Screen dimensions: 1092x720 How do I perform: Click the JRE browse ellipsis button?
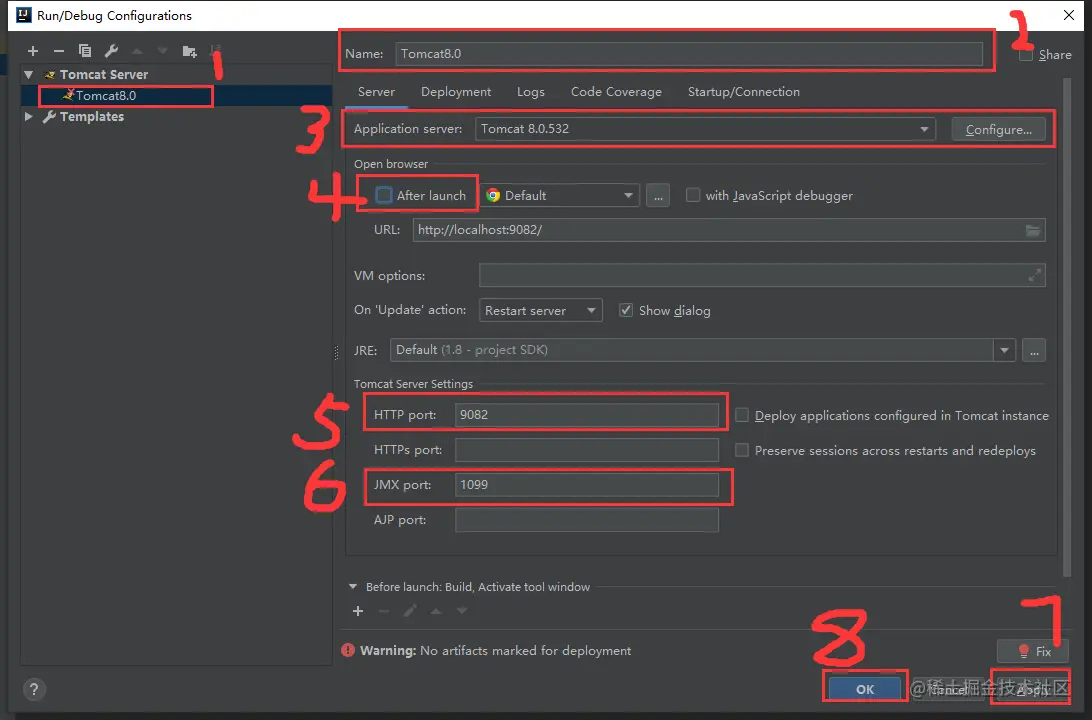click(x=1034, y=350)
